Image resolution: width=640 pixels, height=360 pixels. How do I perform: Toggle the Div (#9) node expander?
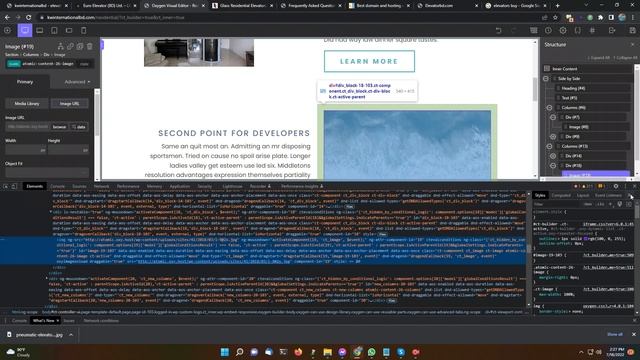553,137
